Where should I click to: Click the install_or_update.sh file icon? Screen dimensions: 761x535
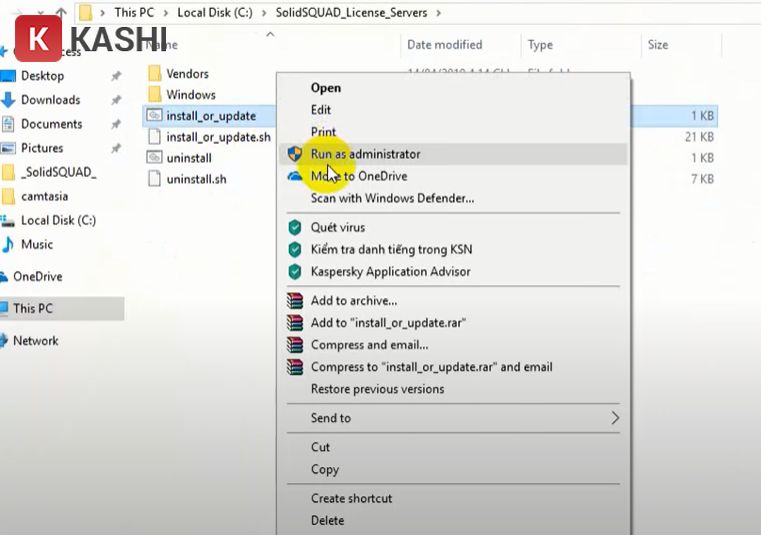point(154,136)
